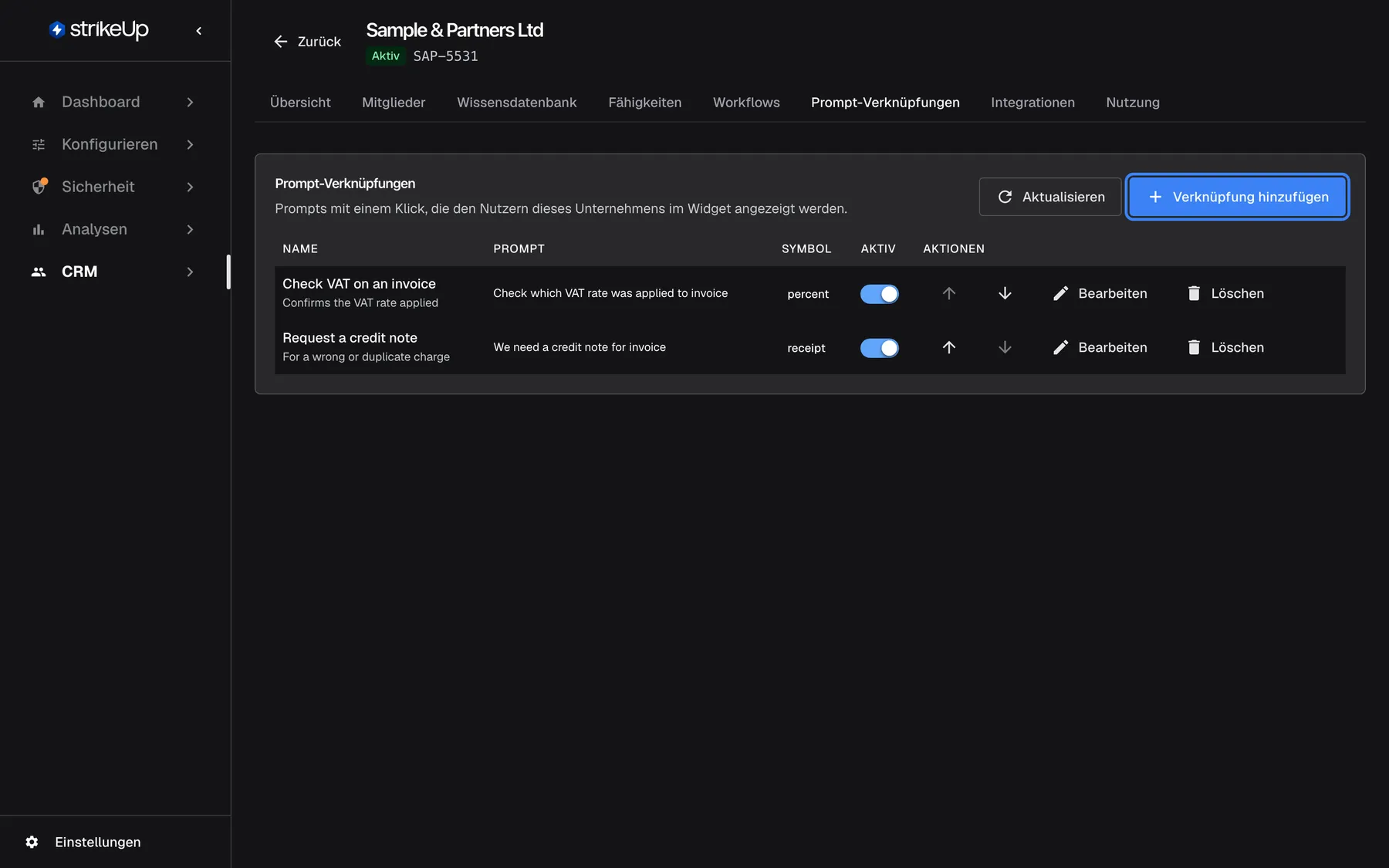The height and width of the screenshot is (868, 1389).
Task: Click the pencil icon for 'Check VAT on an invoice'
Action: click(x=1061, y=293)
